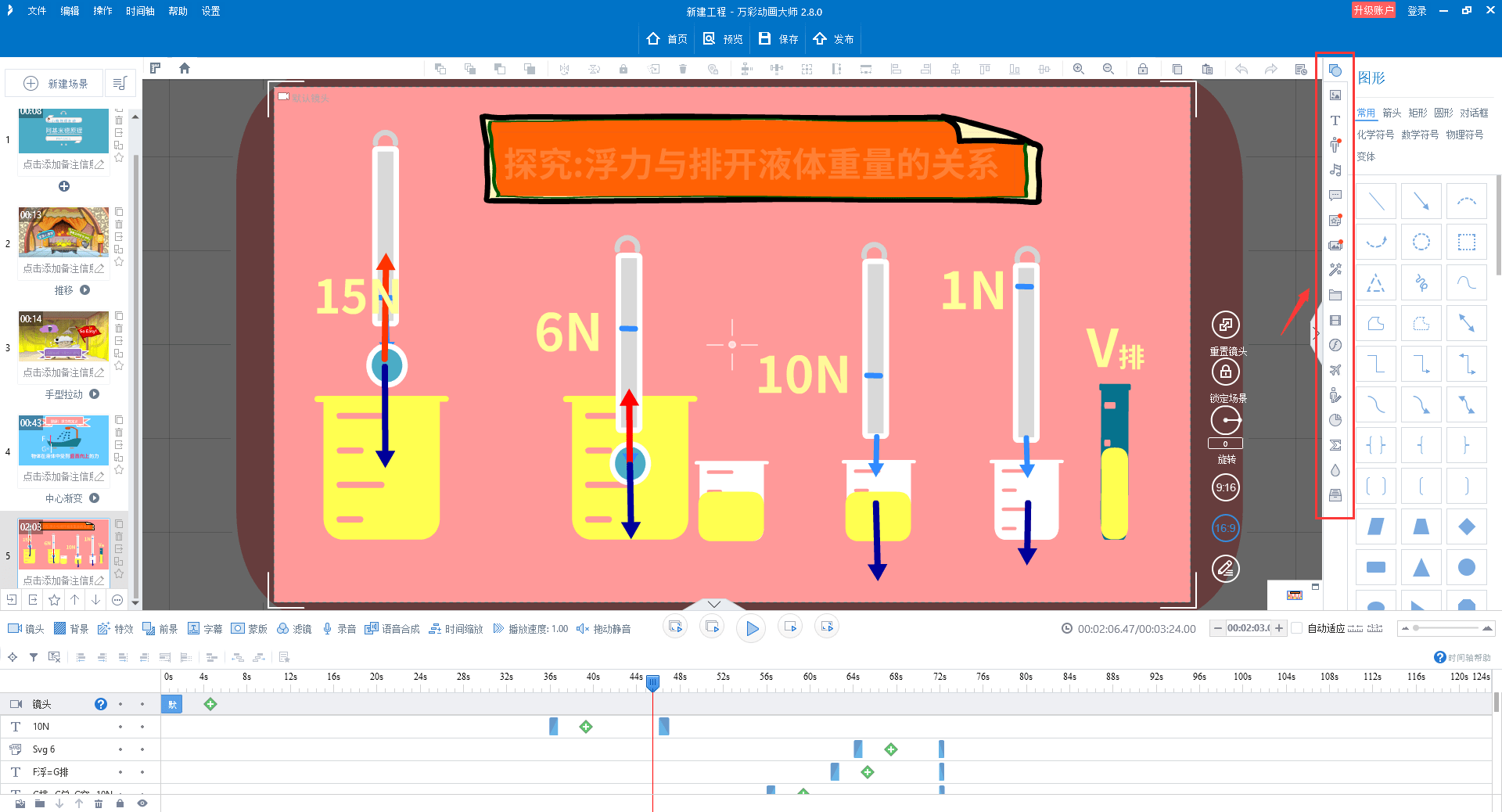Switch to the 化学符号 shapes tab
This screenshot has height=812, width=1502.
(1375, 135)
